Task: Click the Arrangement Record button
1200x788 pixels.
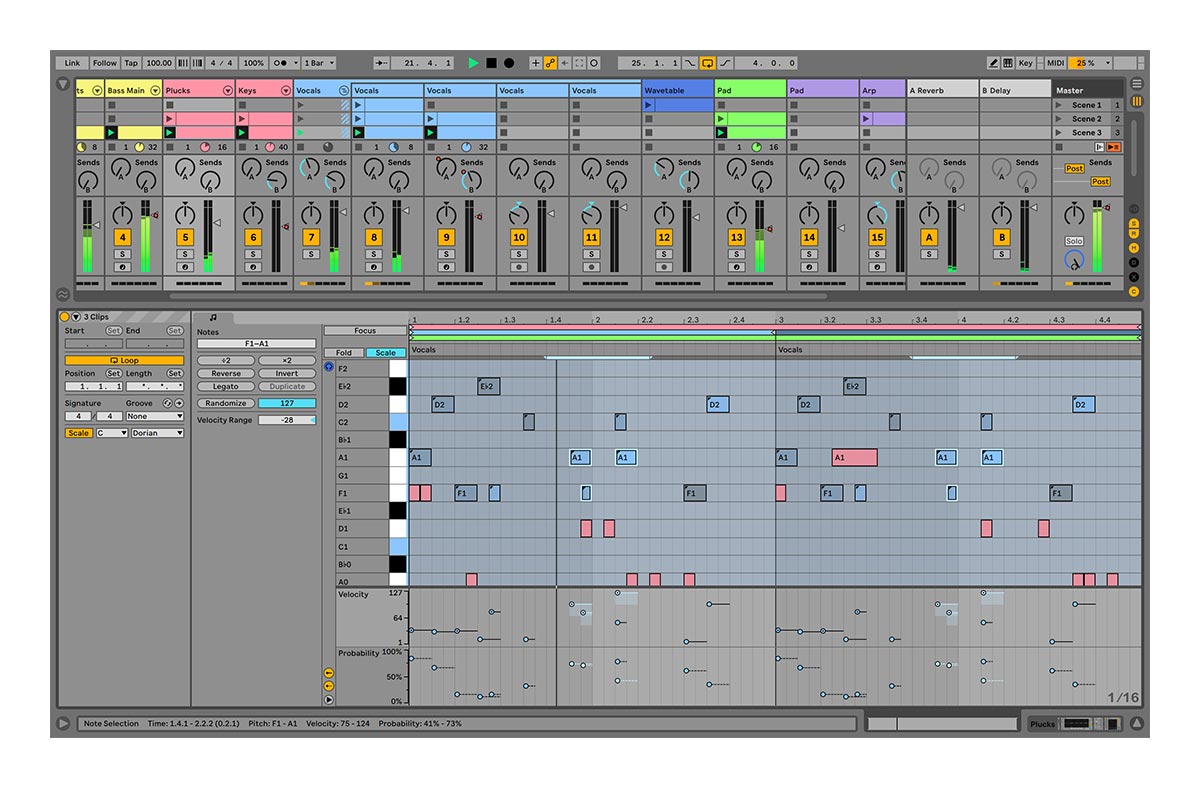Action: click(x=509, y=63)
